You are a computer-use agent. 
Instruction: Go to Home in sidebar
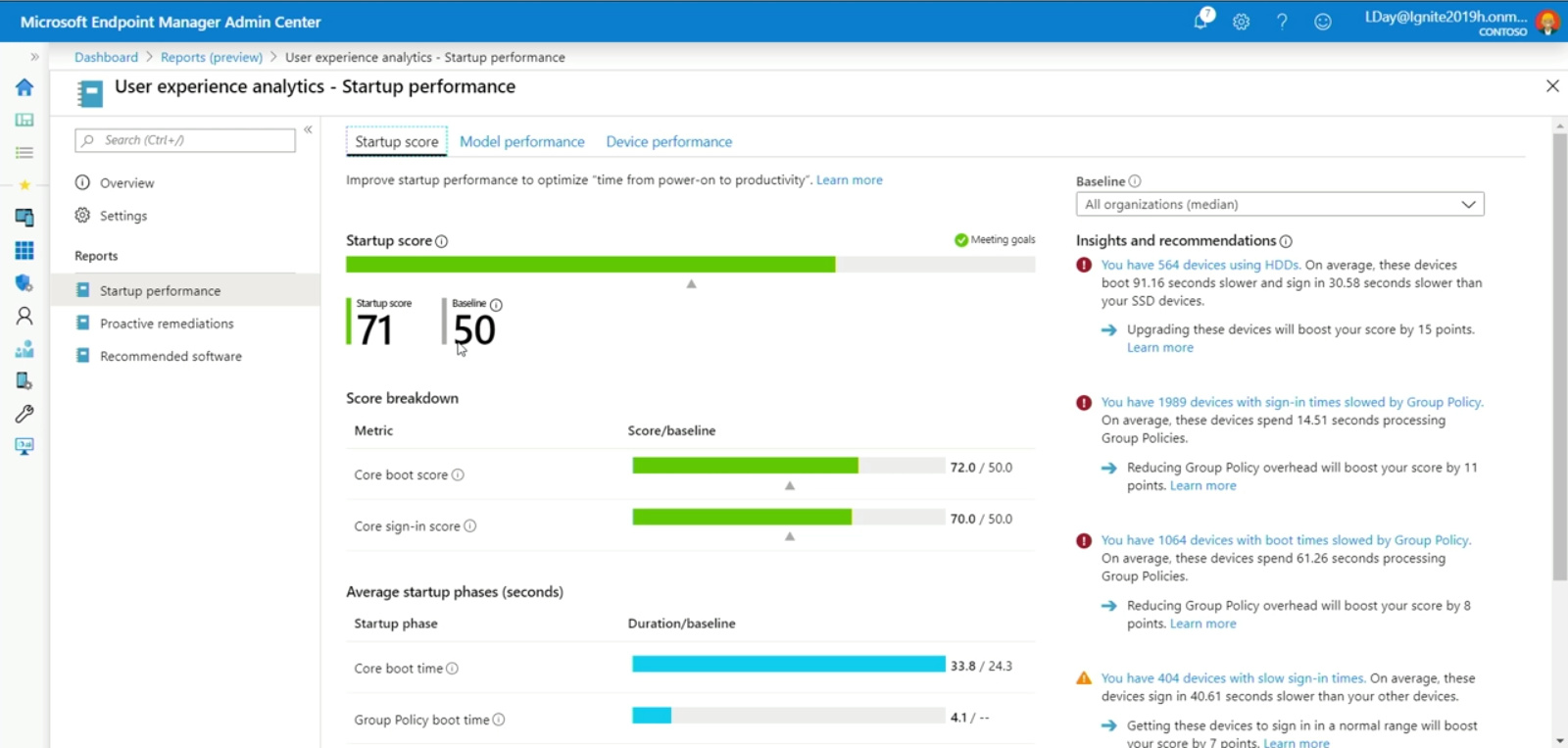(24, 87)
